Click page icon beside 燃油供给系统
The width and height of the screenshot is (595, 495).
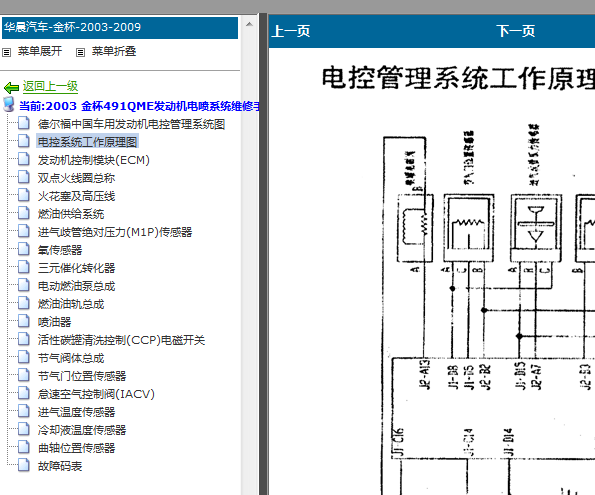(x=24, y=213)
